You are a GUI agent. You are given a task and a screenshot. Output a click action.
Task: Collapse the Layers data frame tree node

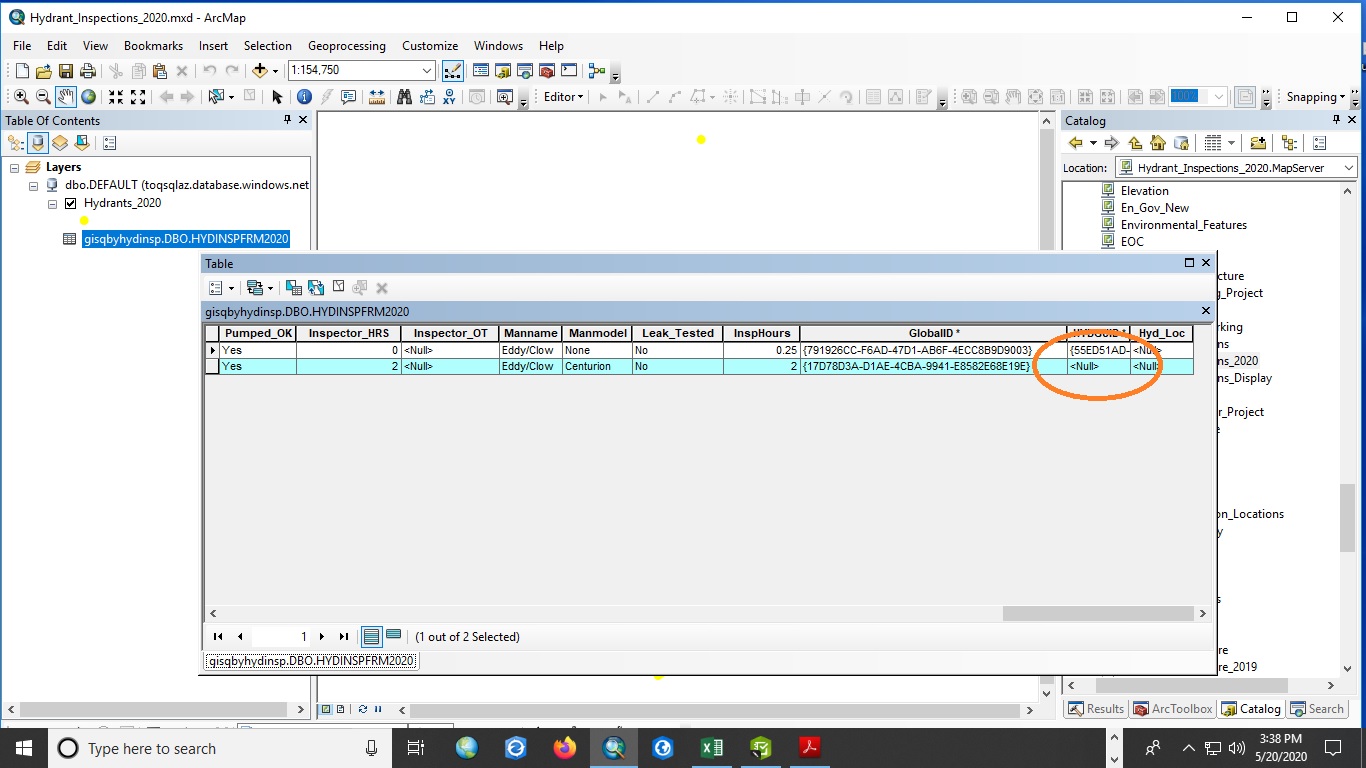pos(15,168)
